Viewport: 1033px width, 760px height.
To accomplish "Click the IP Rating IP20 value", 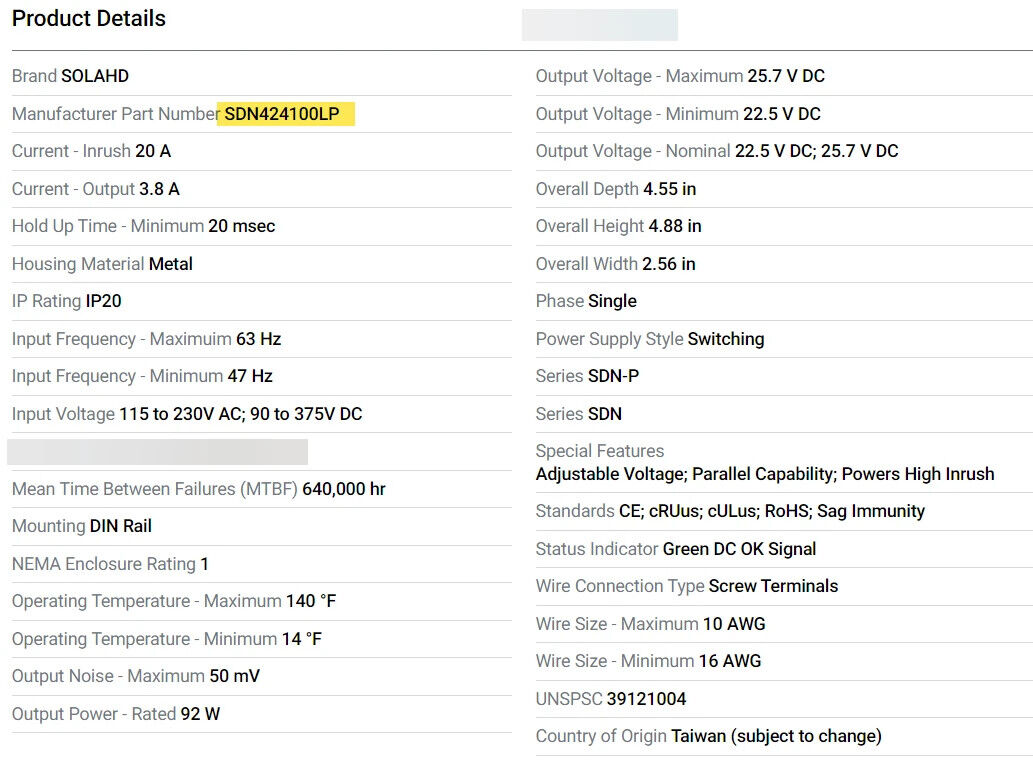I will tap(103, 301).
